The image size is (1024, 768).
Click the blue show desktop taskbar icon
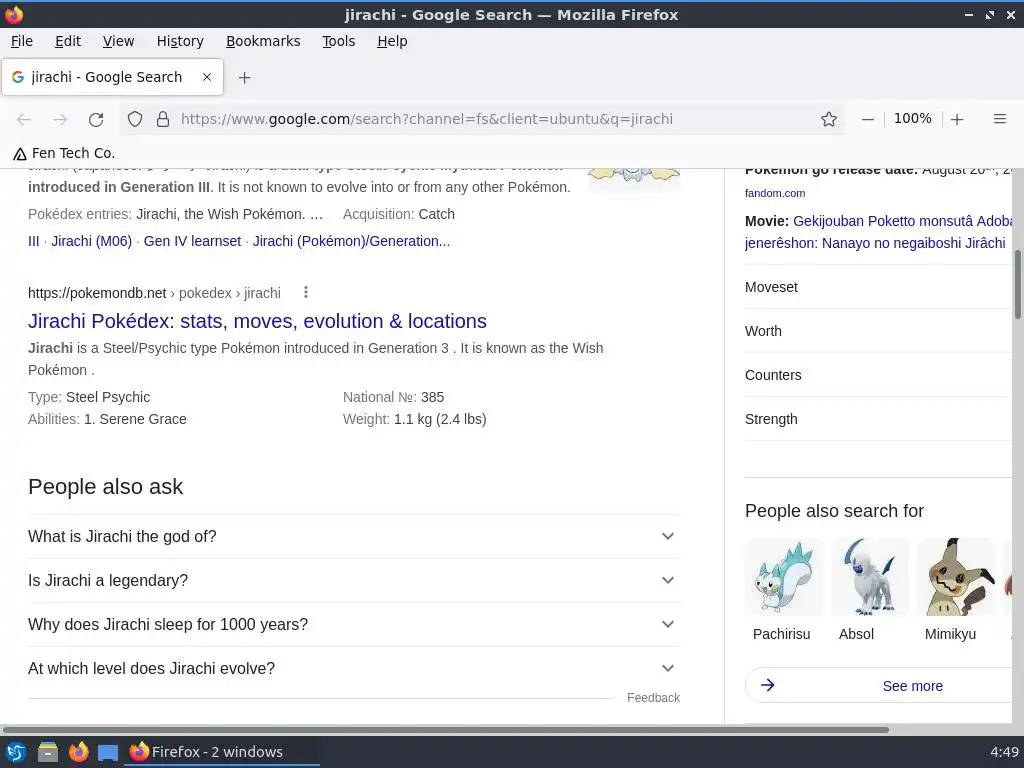point(108,752)
